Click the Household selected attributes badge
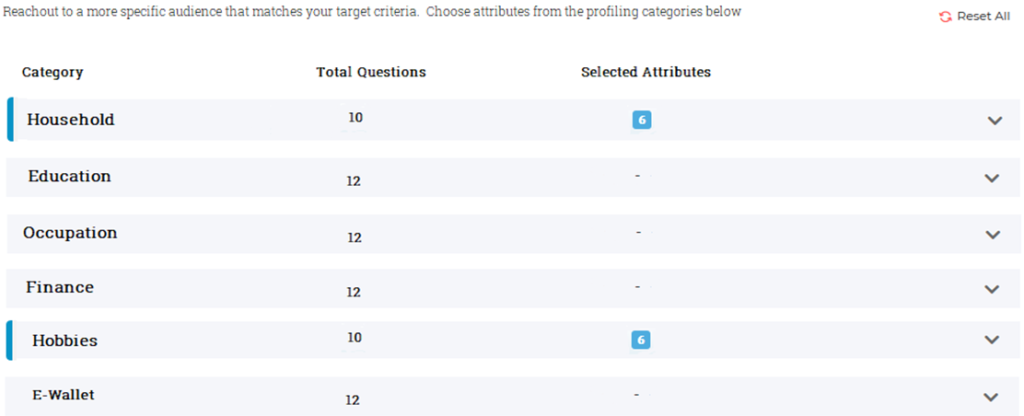 click(641, 120)
